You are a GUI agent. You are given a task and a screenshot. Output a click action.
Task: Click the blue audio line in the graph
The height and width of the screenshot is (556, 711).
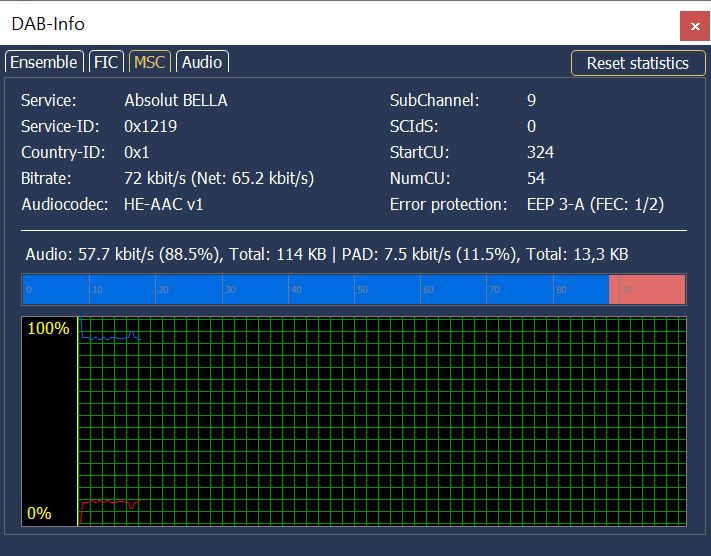pyautogui.click(x=110, y=339)
